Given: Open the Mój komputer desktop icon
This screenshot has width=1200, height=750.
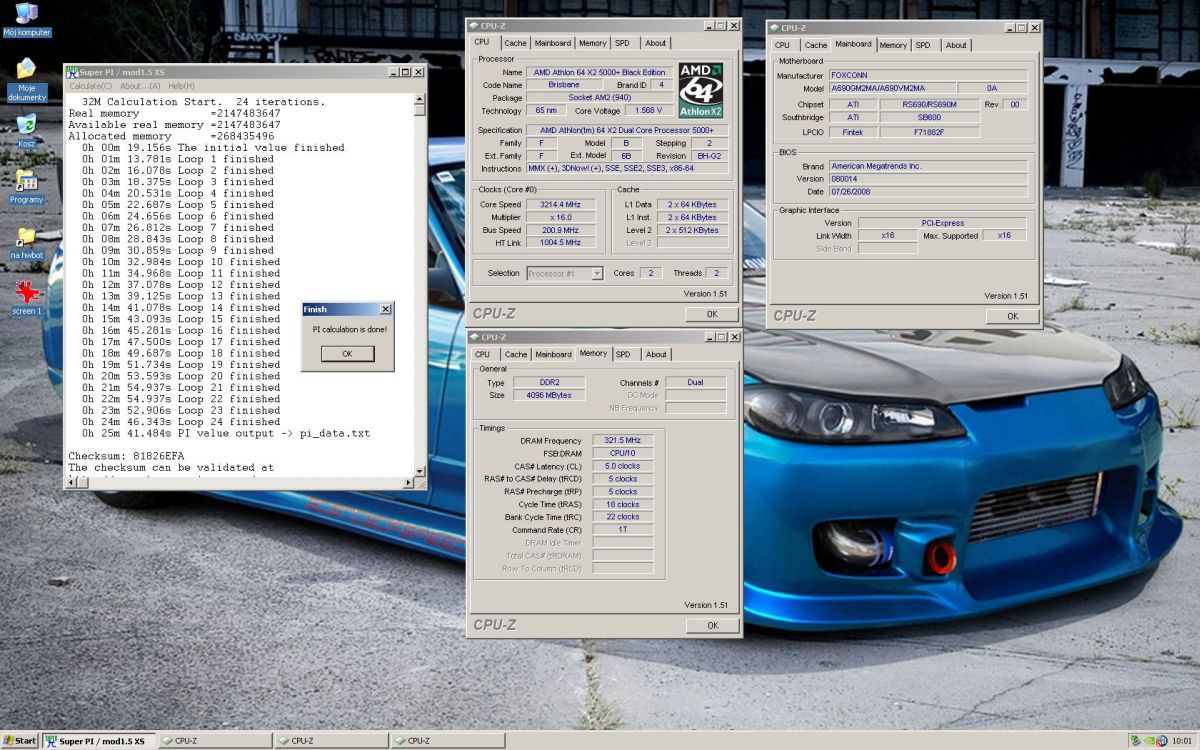Looking at the screenshot, I should pyautogui.click(x=26, y=20).
